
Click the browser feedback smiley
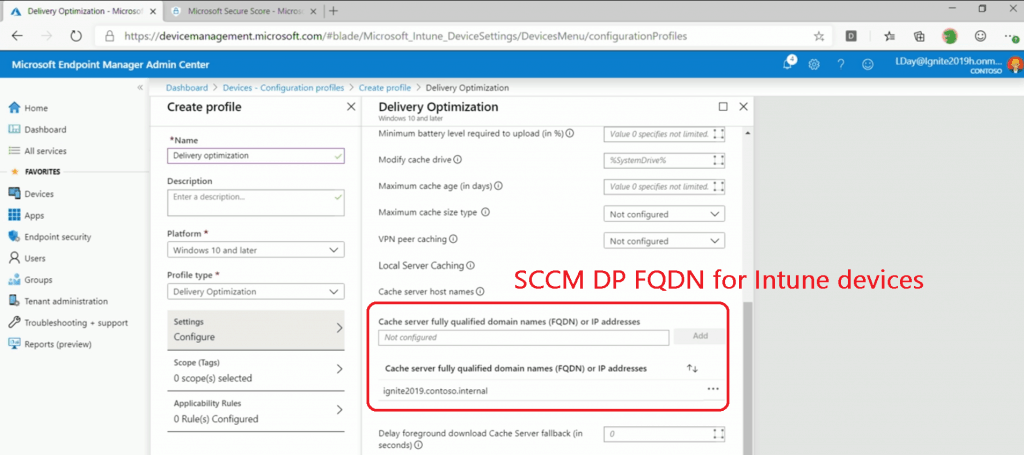(x=981, y=36)
